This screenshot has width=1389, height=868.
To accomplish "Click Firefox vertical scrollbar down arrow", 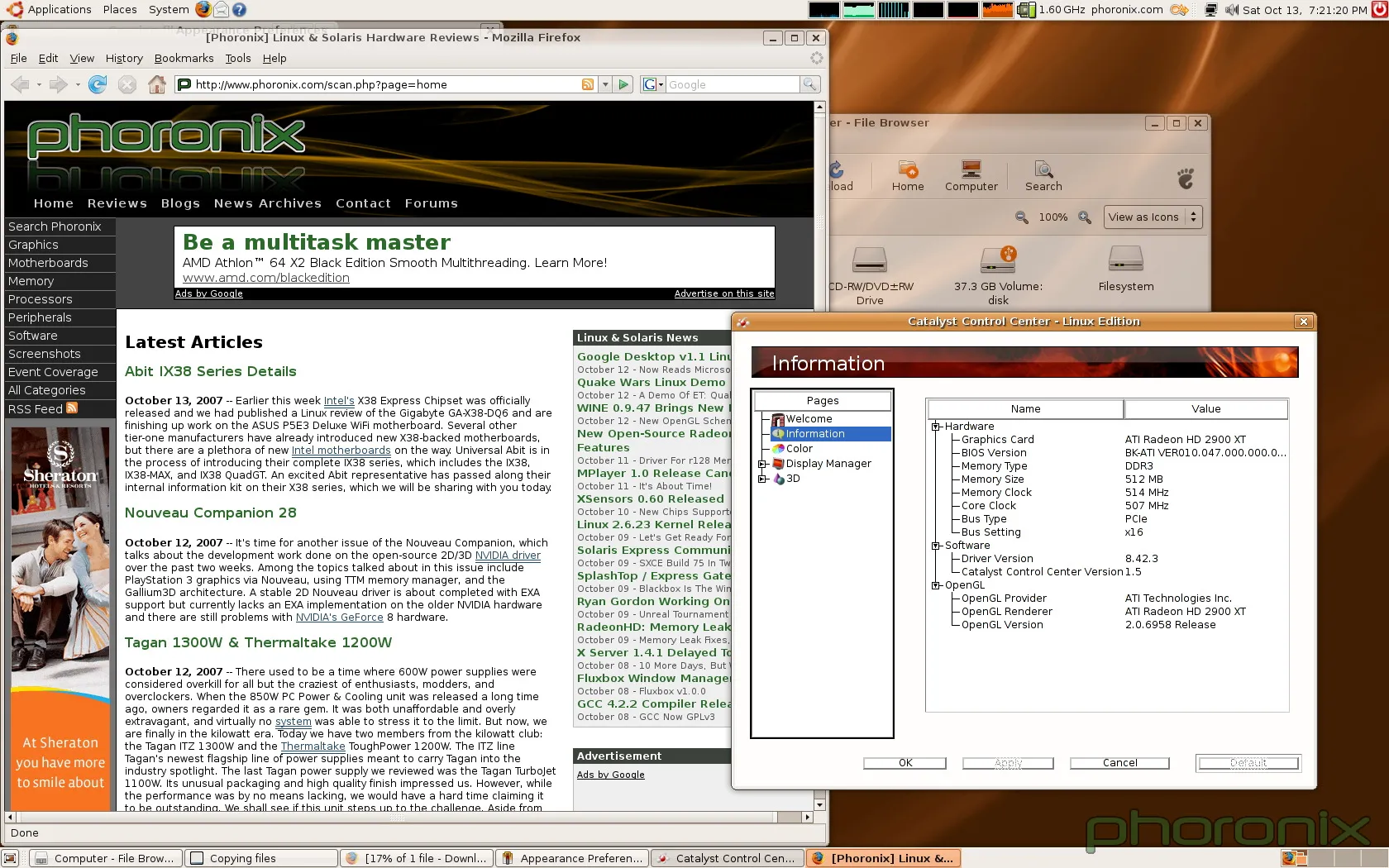I will point(819,804).
